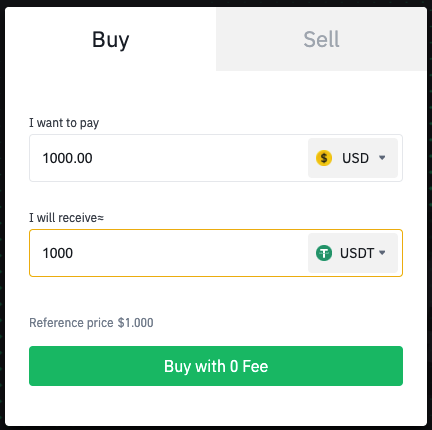
Task: Click the Reference price text
Action: pos(71,323)
